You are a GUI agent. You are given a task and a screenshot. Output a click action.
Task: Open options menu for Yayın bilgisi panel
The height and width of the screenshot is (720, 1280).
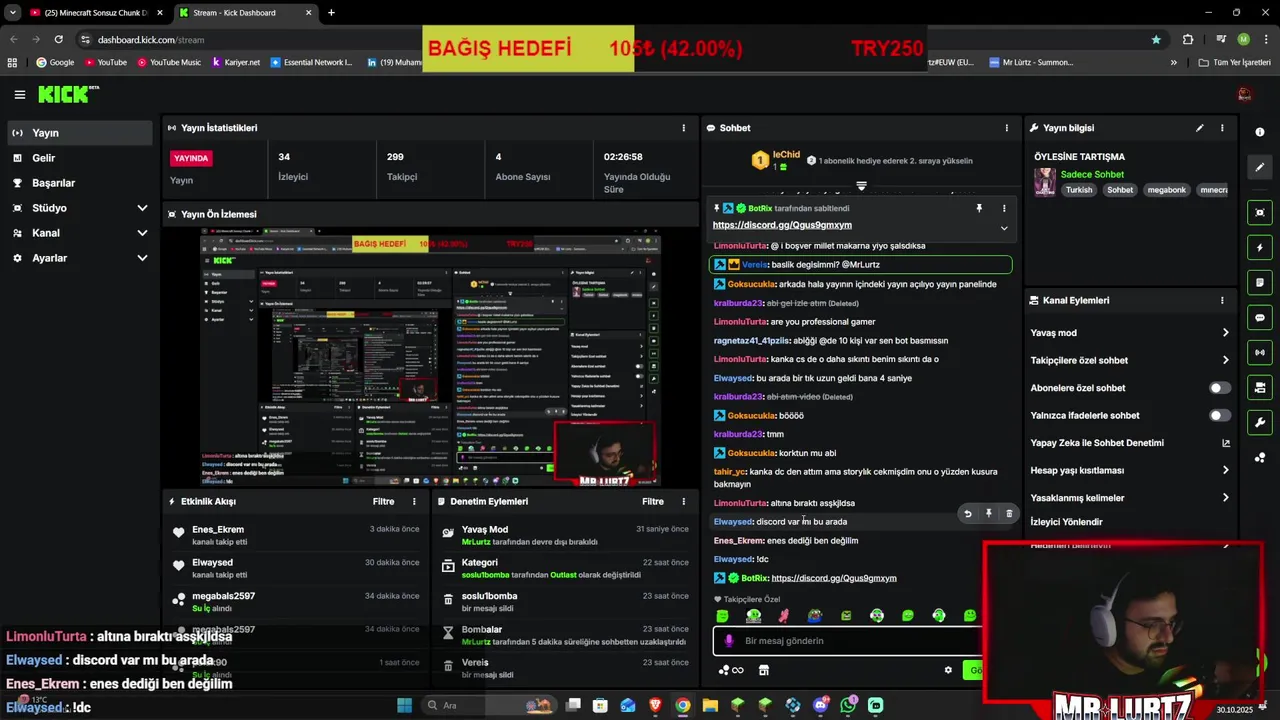coord(1222,128)
